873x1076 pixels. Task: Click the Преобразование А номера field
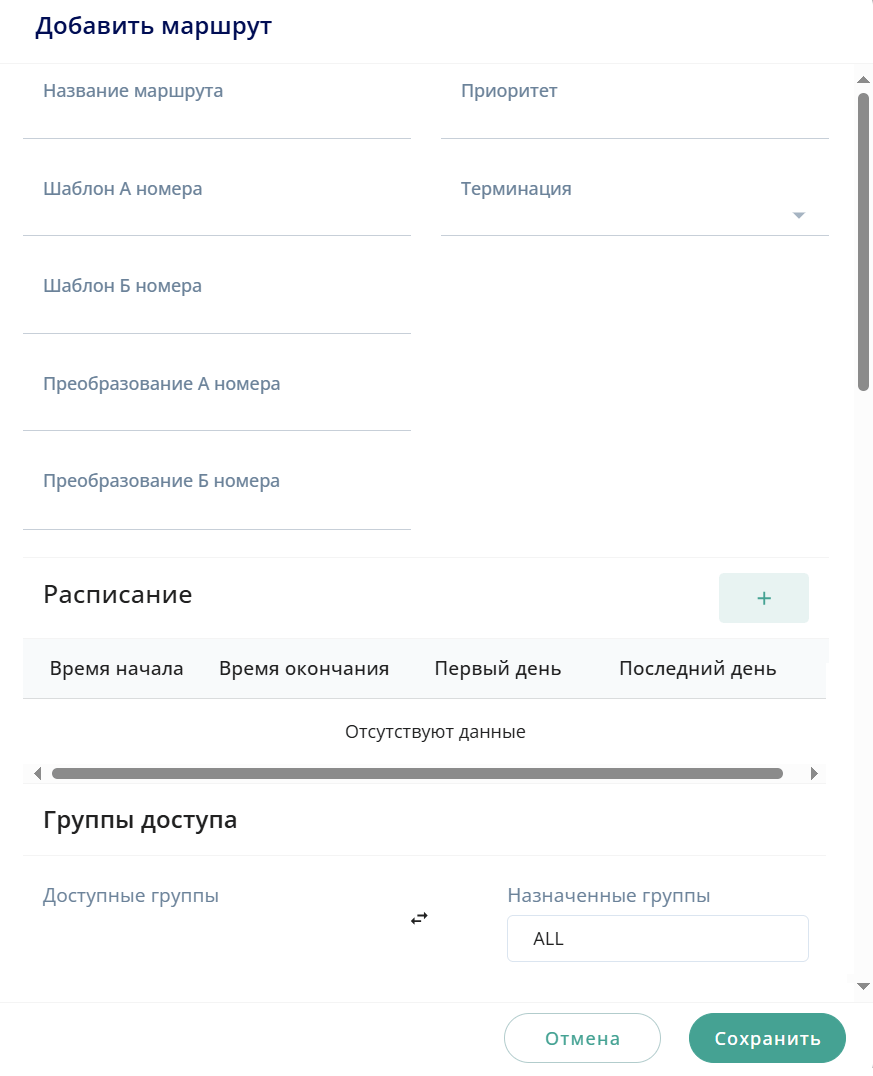pos(217,408)
